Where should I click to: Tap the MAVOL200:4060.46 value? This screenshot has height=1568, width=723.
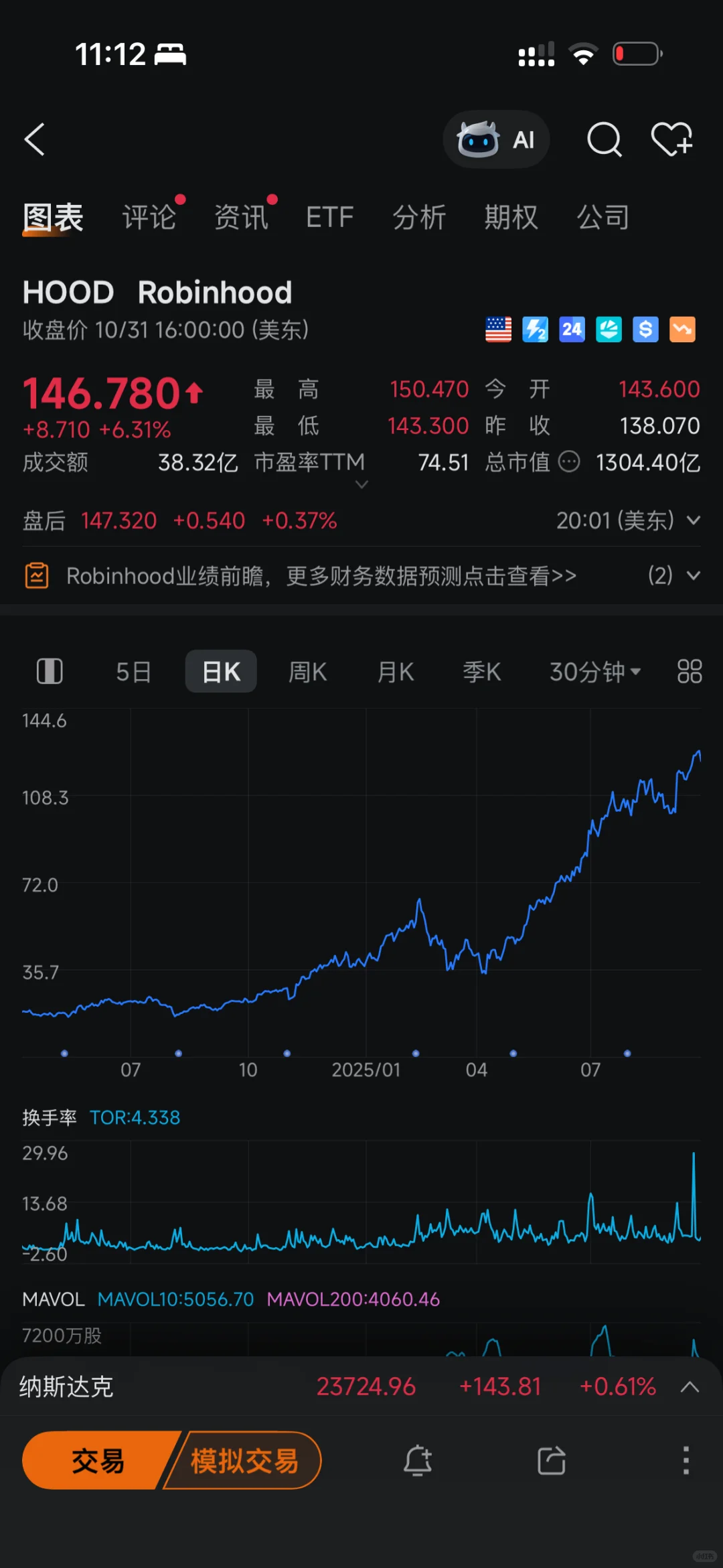[353, 1299]
